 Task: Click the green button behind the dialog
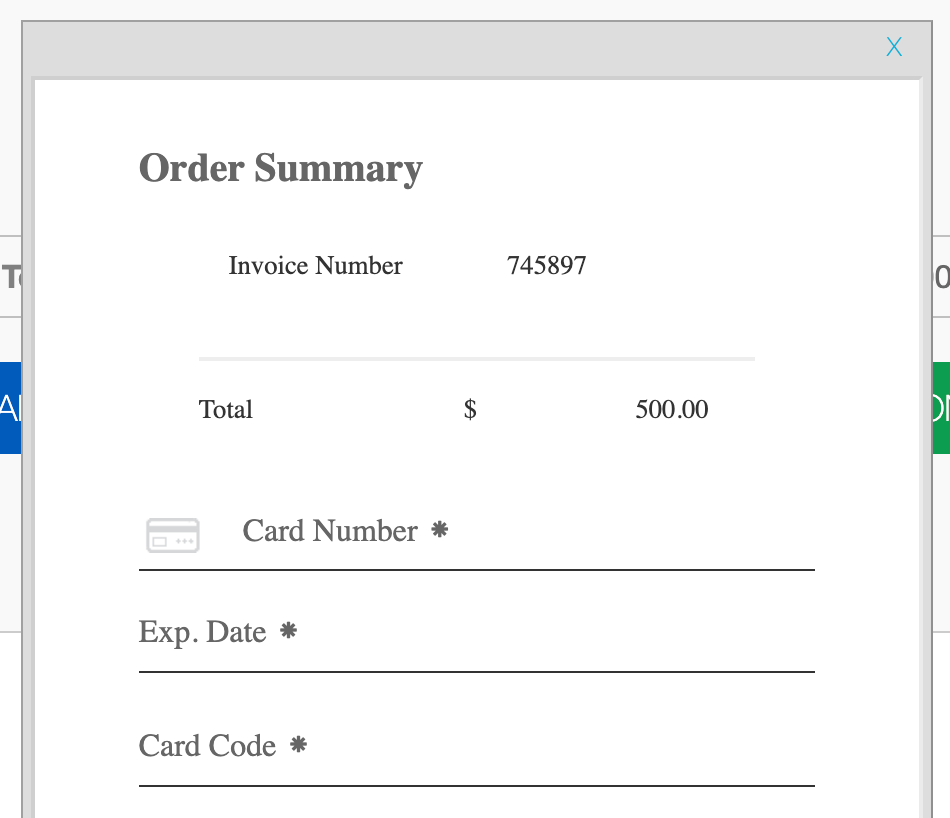pos(941,408)
